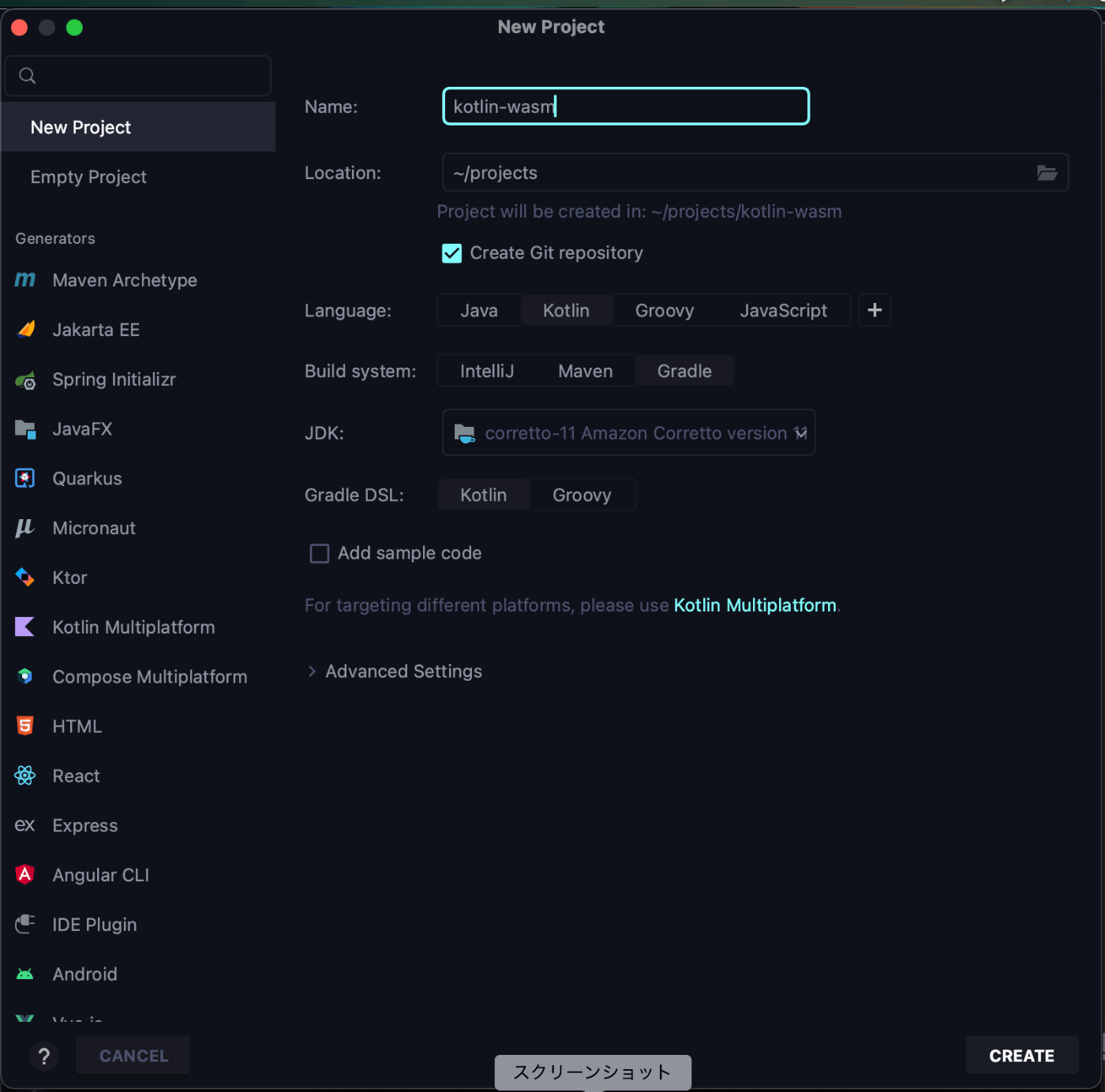Click the generator search field
This screenshot has height=1092, width=1105.
click(138, 76)
